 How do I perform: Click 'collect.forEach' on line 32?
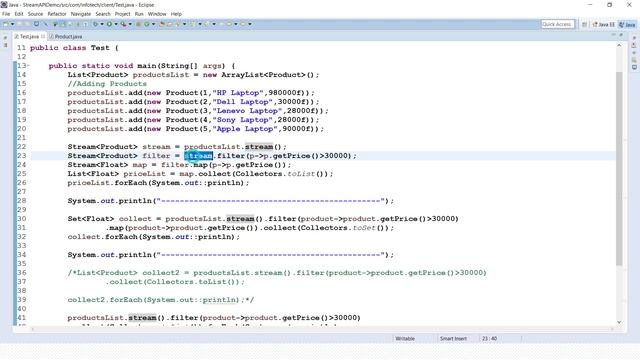coord(102,237)
